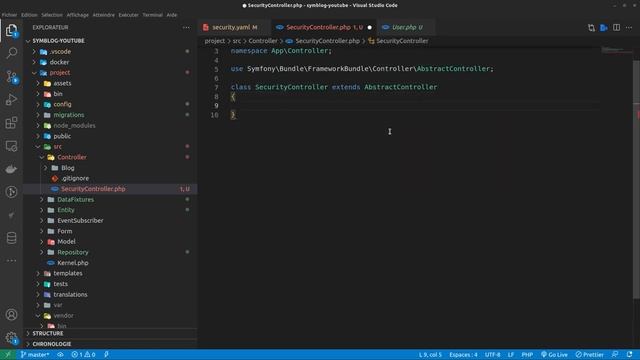This screenshot has height=360, width=640.
Task: Select the Entity folder
Action: coord(66,210)
